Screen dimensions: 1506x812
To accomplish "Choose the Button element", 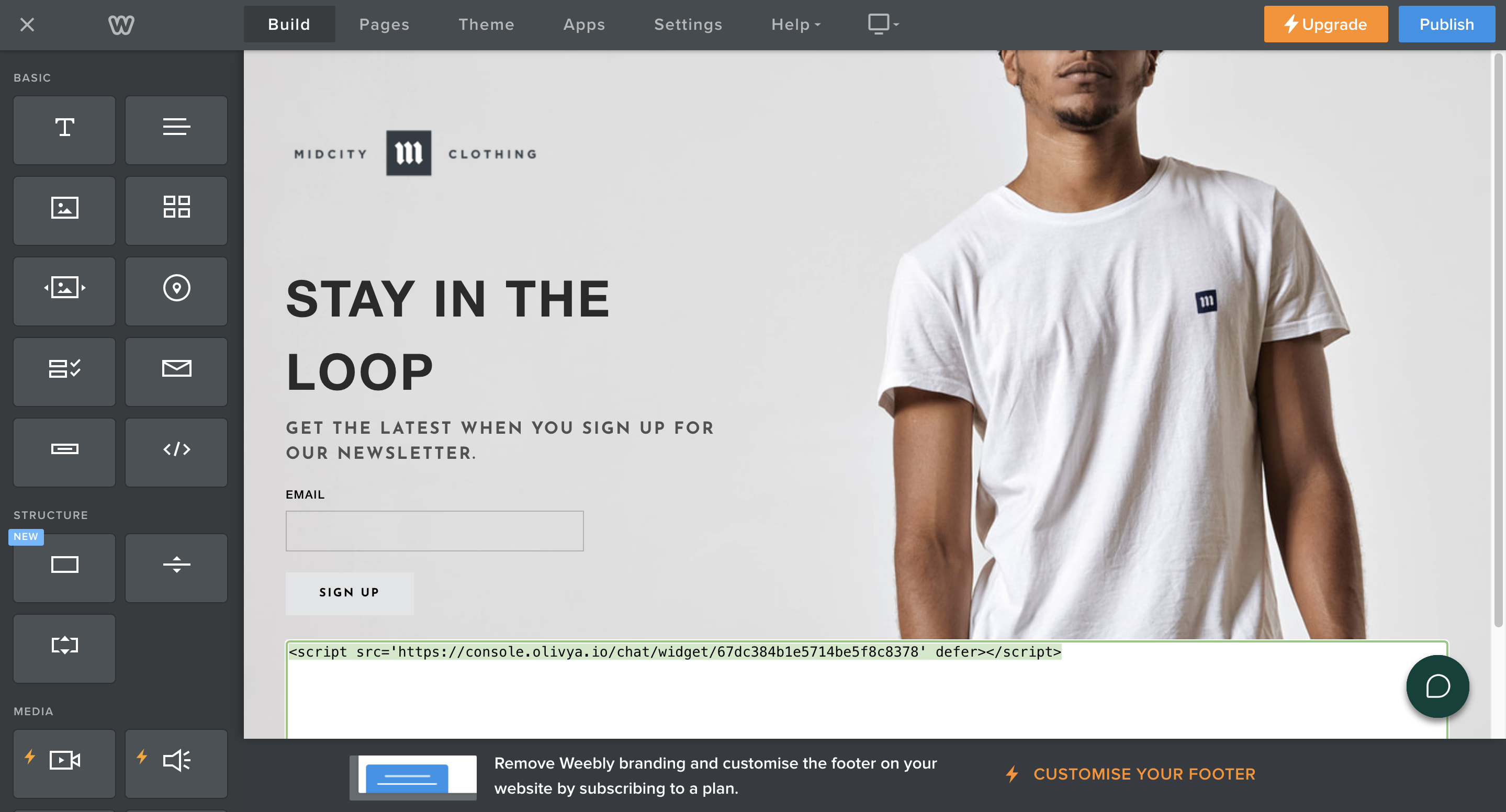I will tap(64, 452).
